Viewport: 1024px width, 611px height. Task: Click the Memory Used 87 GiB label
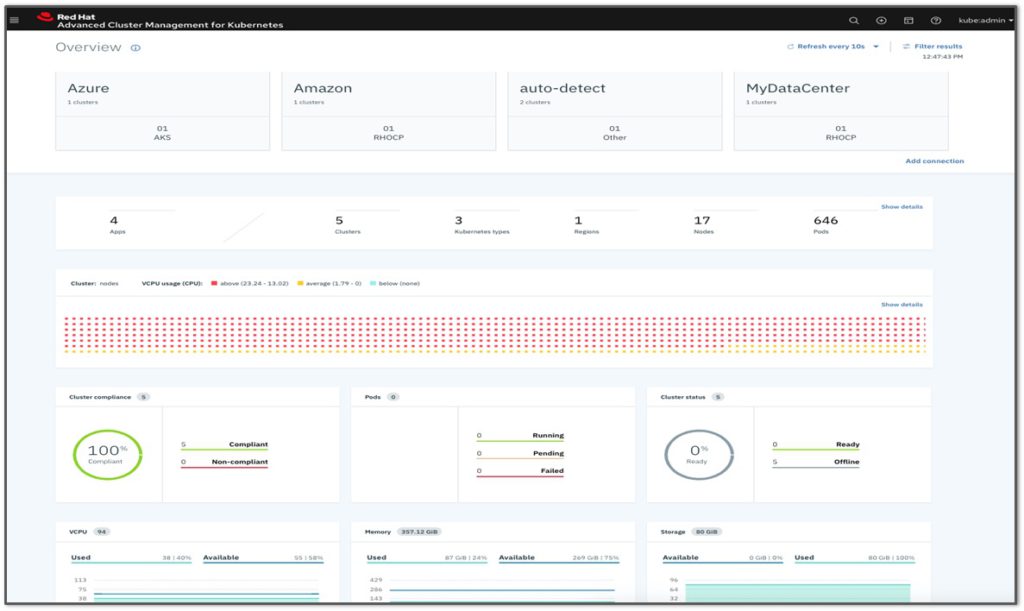coord(427,558)
